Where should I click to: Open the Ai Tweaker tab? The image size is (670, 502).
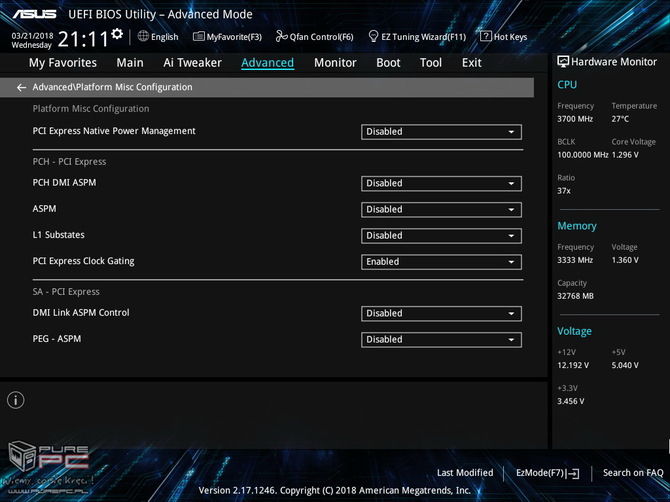pyautogui.click(x=192, y=63)
